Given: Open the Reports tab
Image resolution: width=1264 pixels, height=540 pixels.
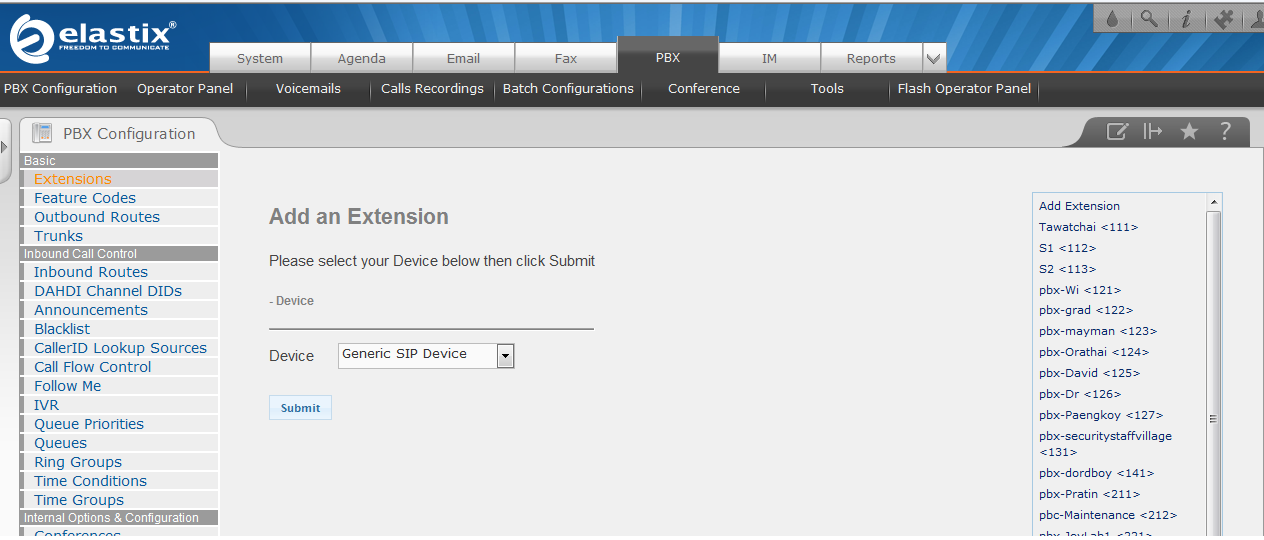Looking at the screenshot, I should point(871,58).
